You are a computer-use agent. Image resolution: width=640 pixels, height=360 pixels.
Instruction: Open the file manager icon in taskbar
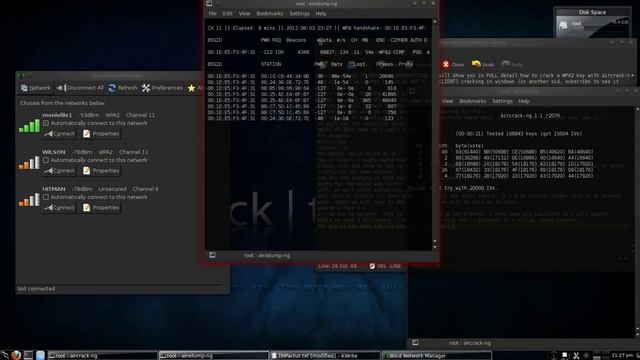(x=40, y=356)
